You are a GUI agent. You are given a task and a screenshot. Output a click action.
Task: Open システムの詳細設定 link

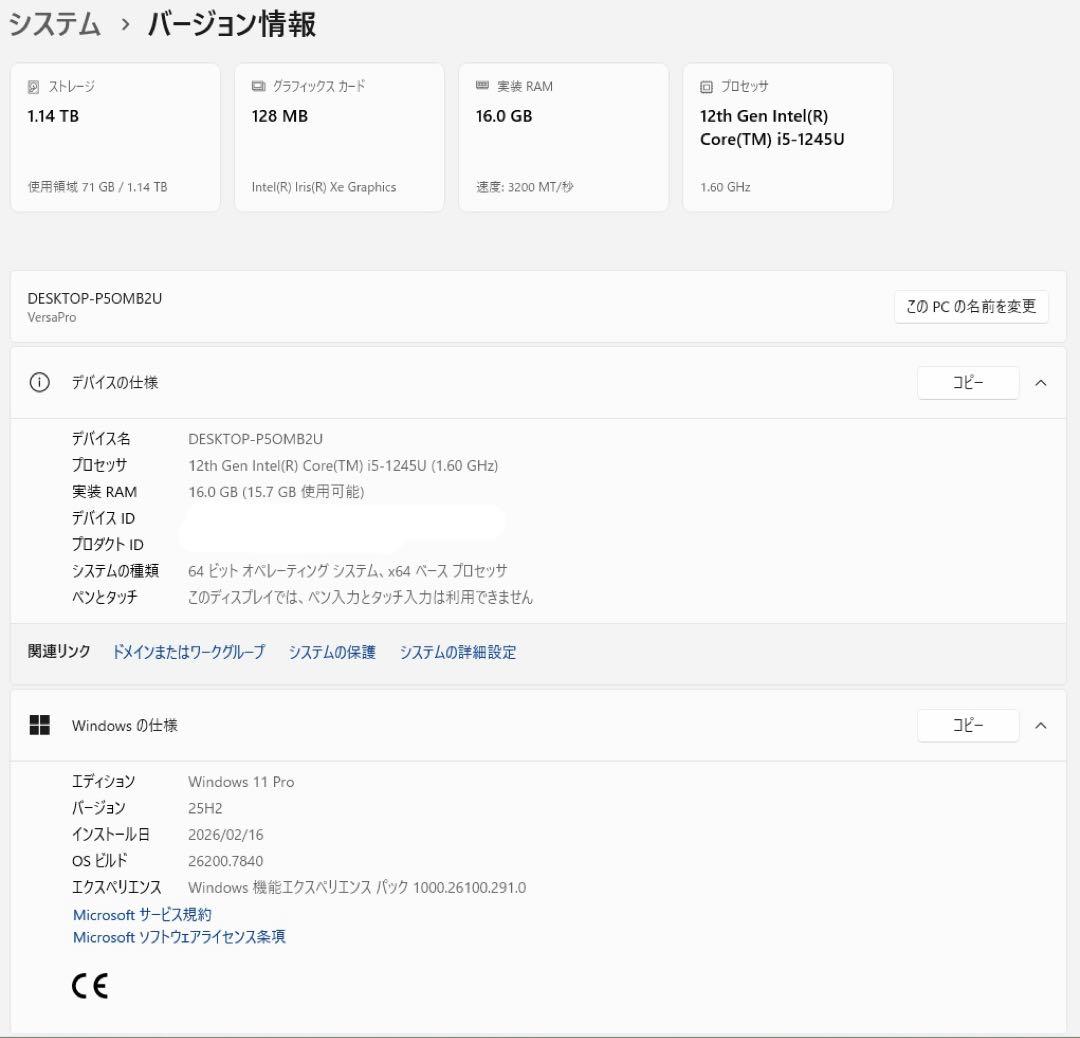(458, 652)
